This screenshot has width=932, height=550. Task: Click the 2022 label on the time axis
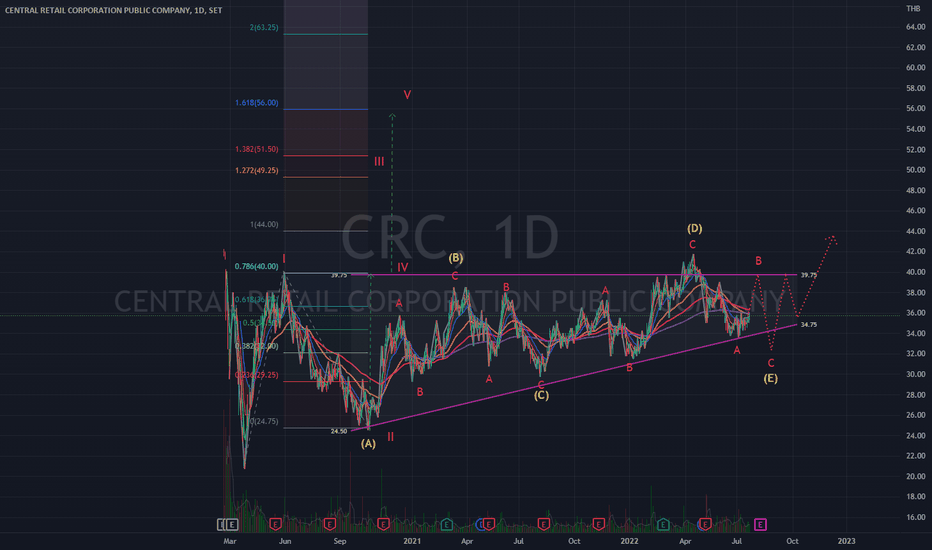pos(629,541)
